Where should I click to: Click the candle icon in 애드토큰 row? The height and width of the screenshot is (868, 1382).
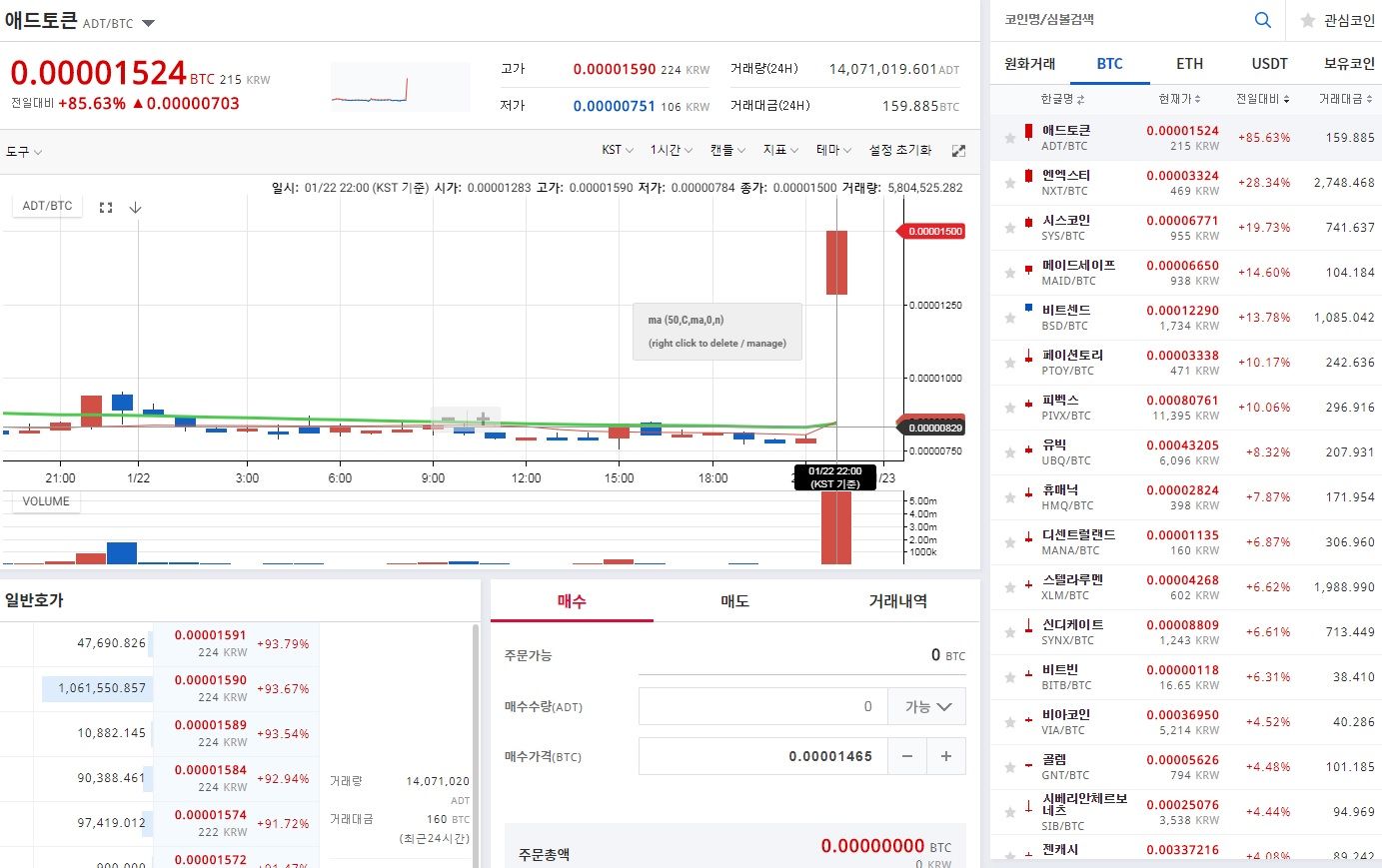(x=1028, y=131)
